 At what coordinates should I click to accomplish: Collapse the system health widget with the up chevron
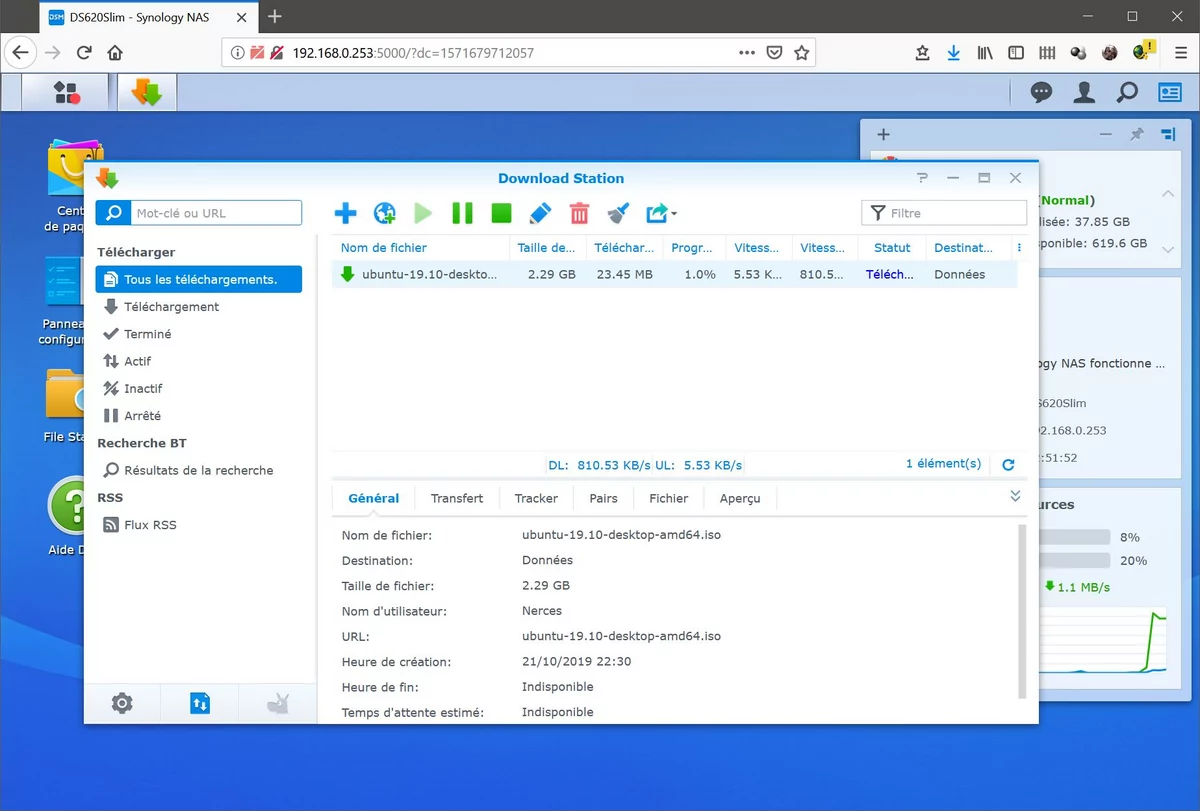click(1168, 194)
